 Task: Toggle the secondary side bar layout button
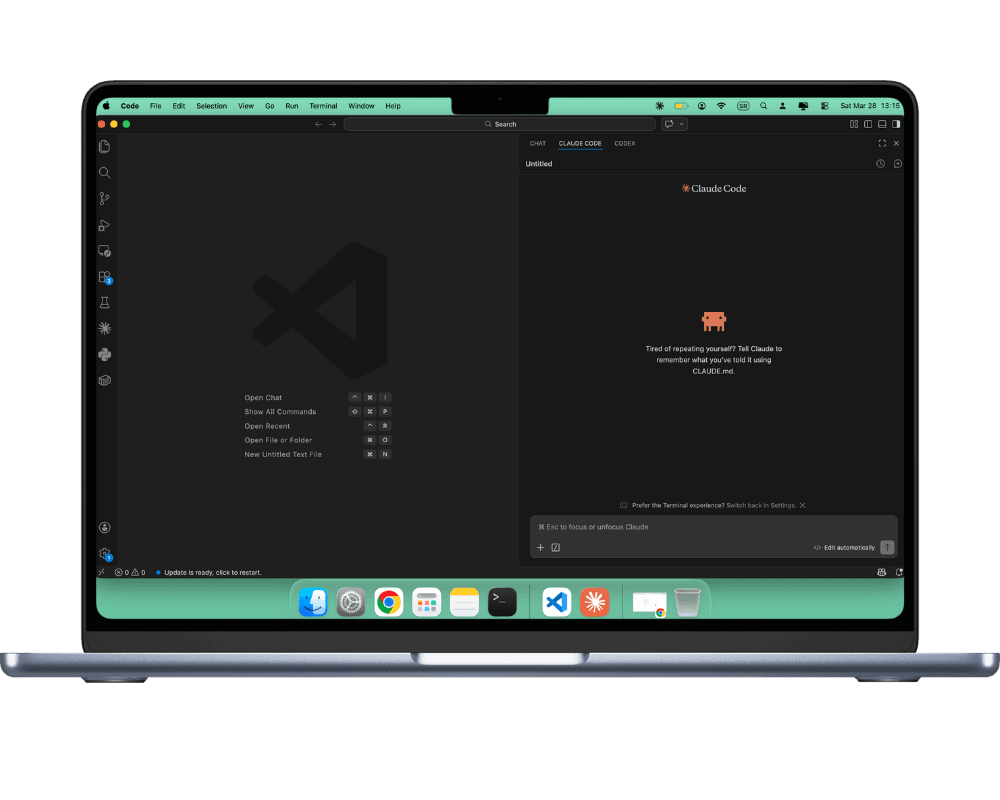896,124
